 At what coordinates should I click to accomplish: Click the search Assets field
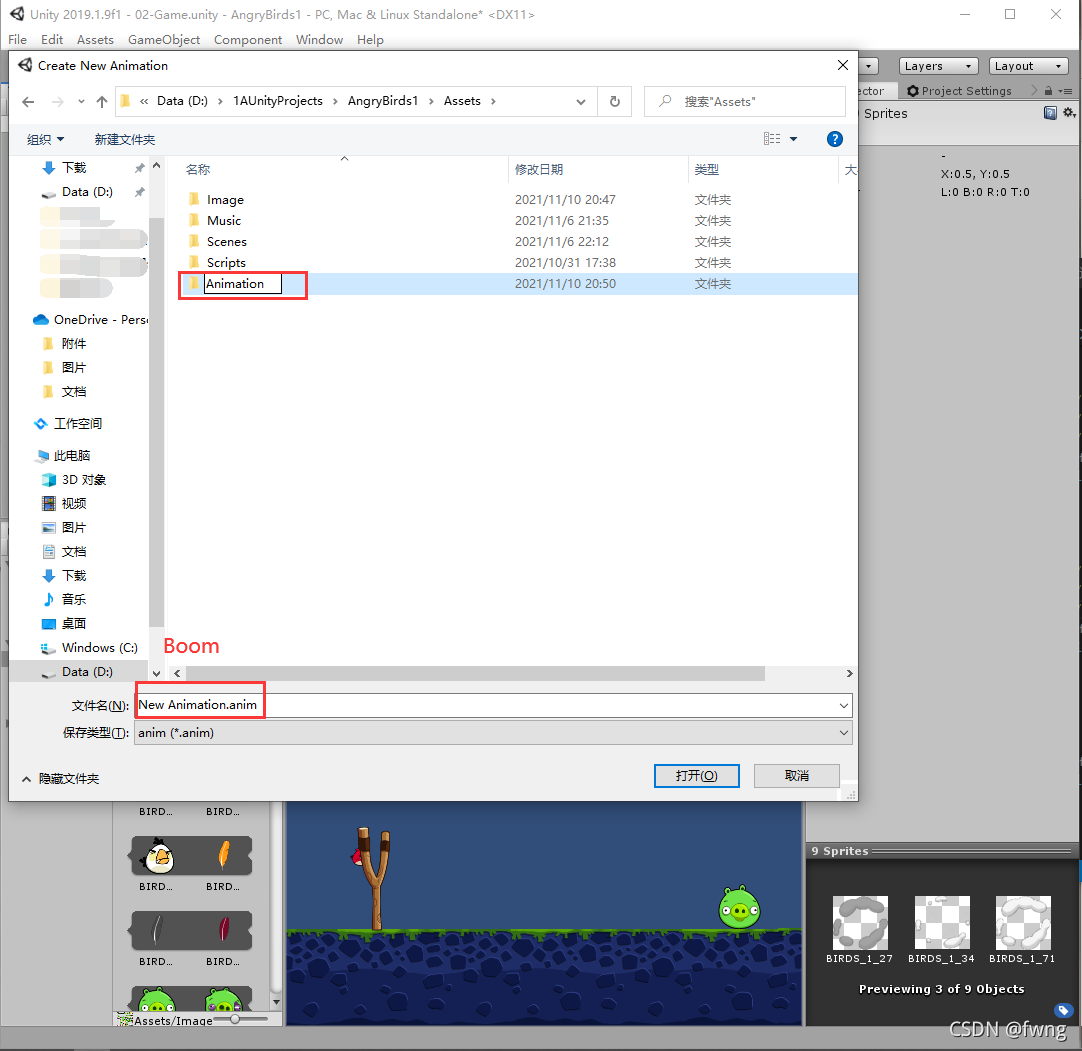(745, 101)
